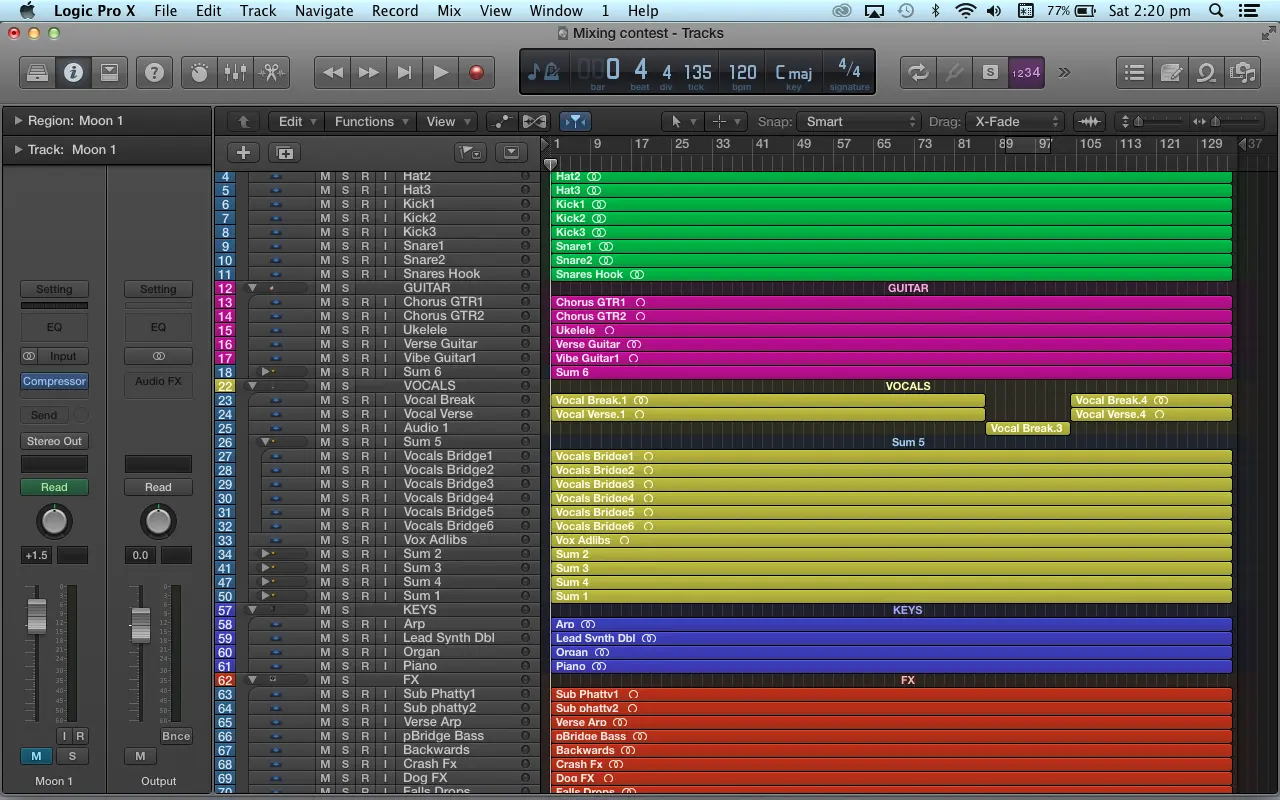This screenshot has height=800, width=1280.
Task: Enable input monitoring on Organ track
Action: coord(385,652)
